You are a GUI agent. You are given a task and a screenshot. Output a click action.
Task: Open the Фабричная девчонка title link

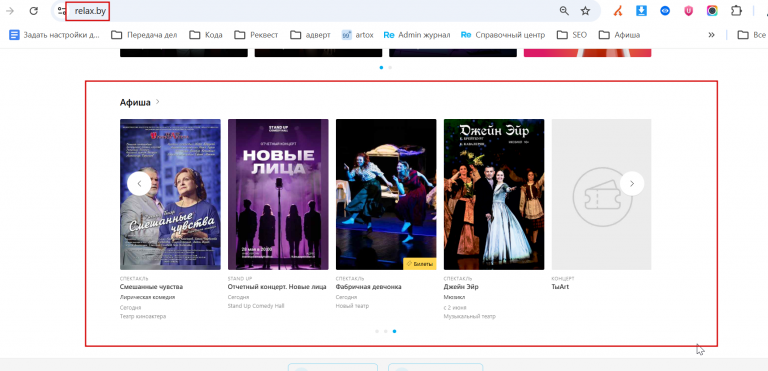(x=368, y=287)
